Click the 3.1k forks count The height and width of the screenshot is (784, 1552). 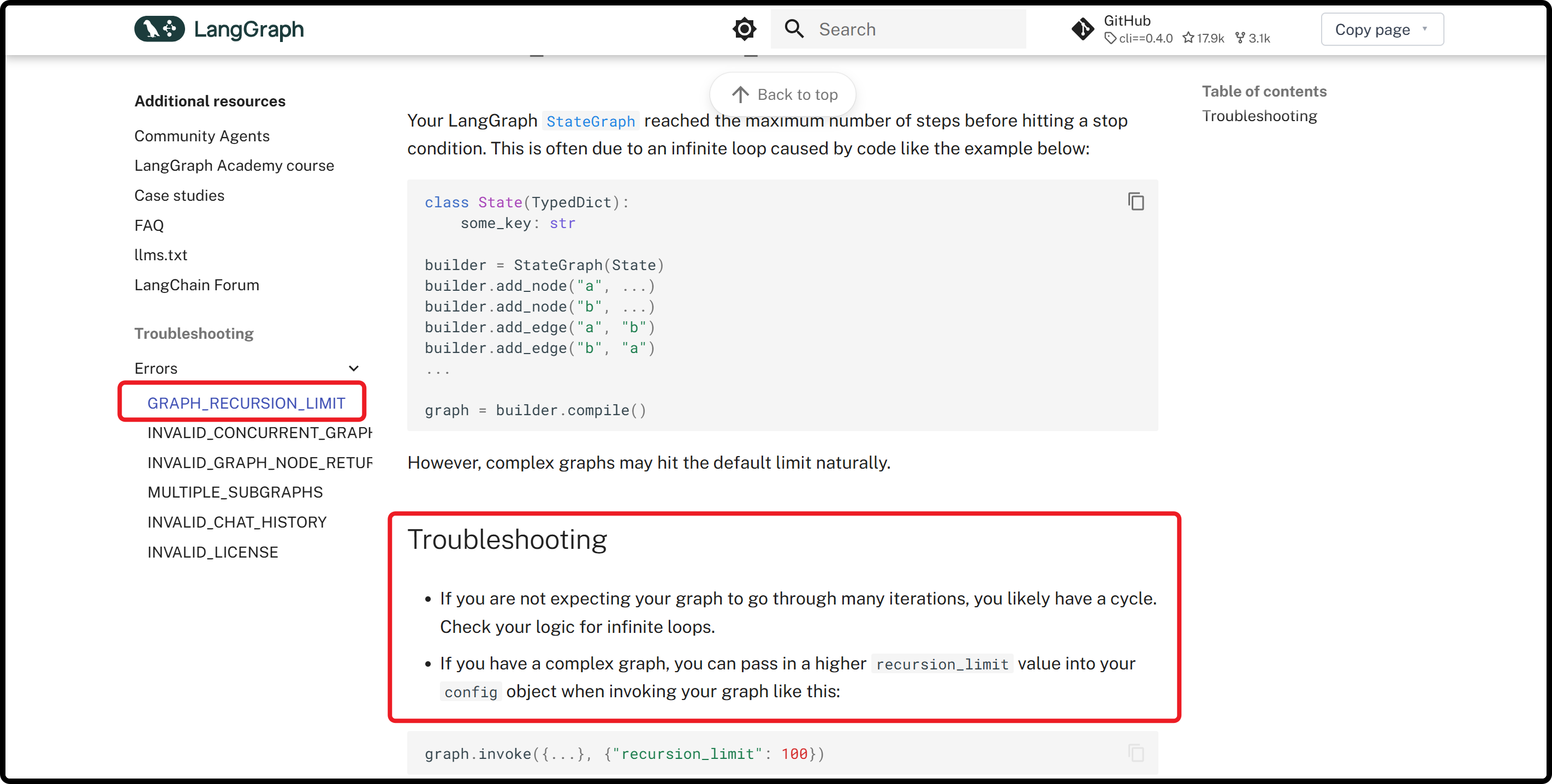pyautogui.click(x=1252, y=39)
